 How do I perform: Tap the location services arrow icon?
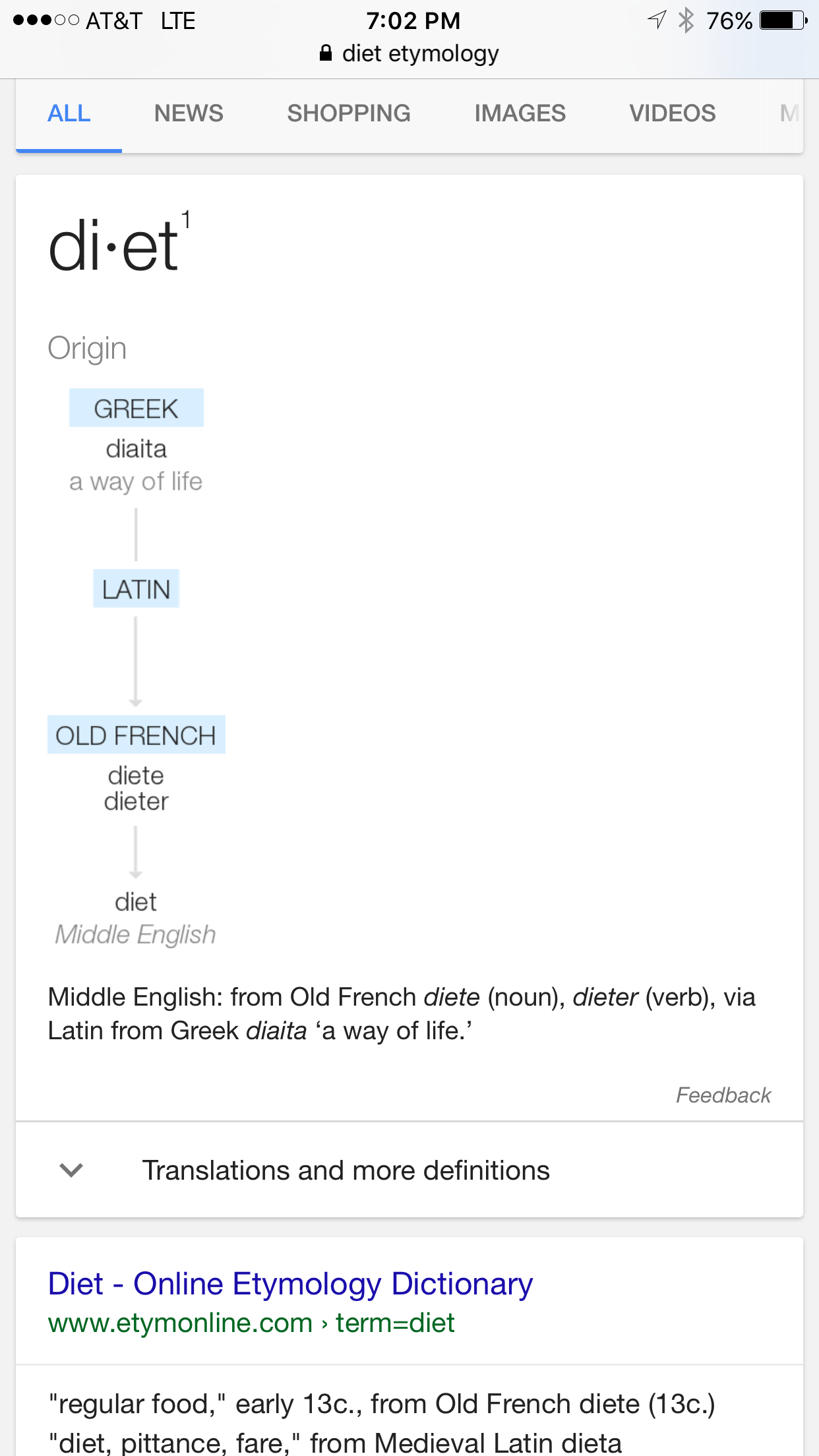tap(657, 20)
